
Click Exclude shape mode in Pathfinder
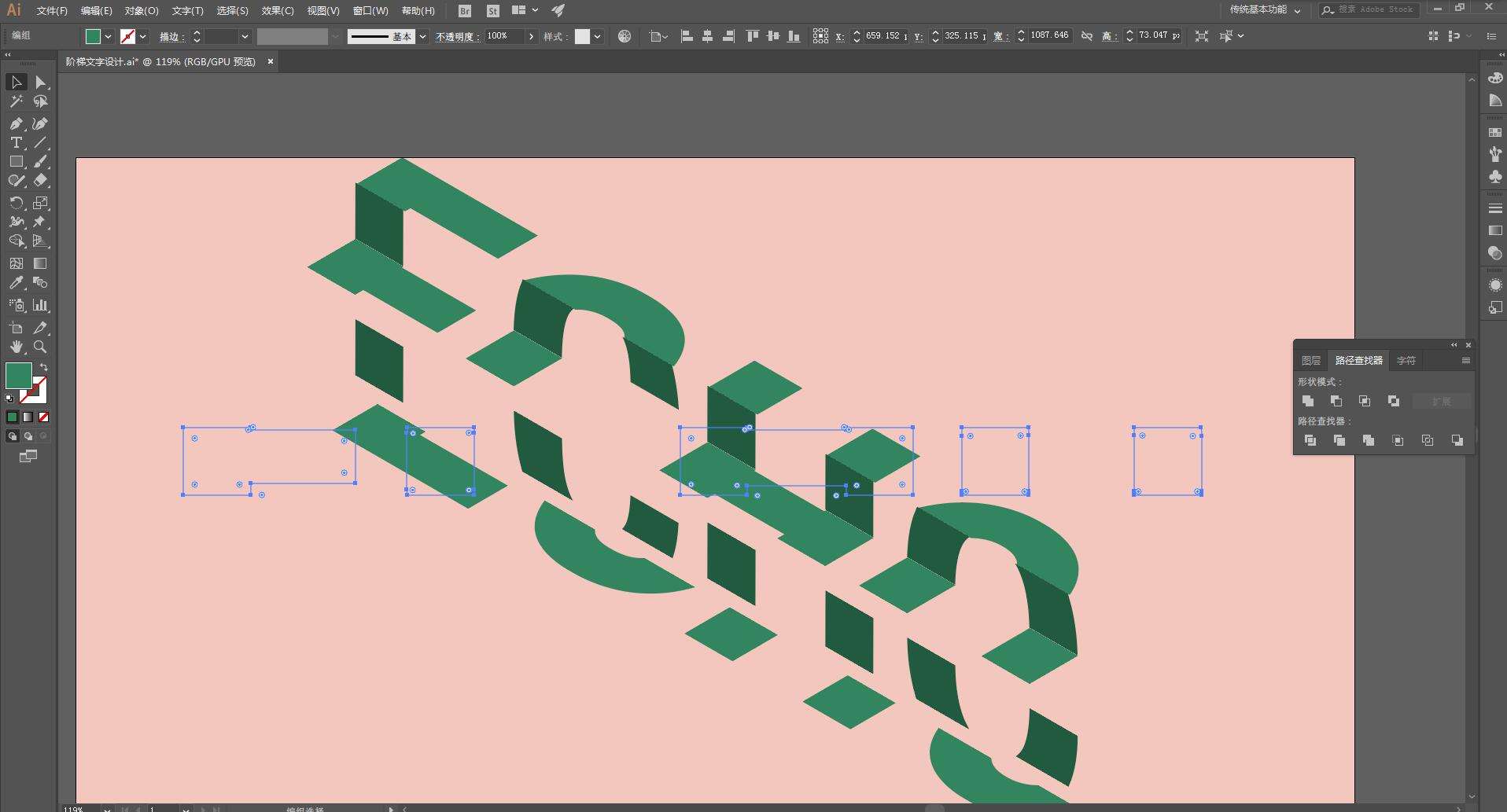point(1393,401)
